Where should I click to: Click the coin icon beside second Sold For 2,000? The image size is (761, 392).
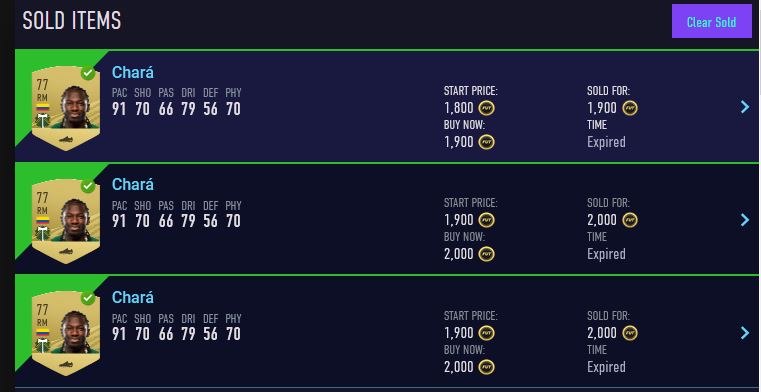630,220
